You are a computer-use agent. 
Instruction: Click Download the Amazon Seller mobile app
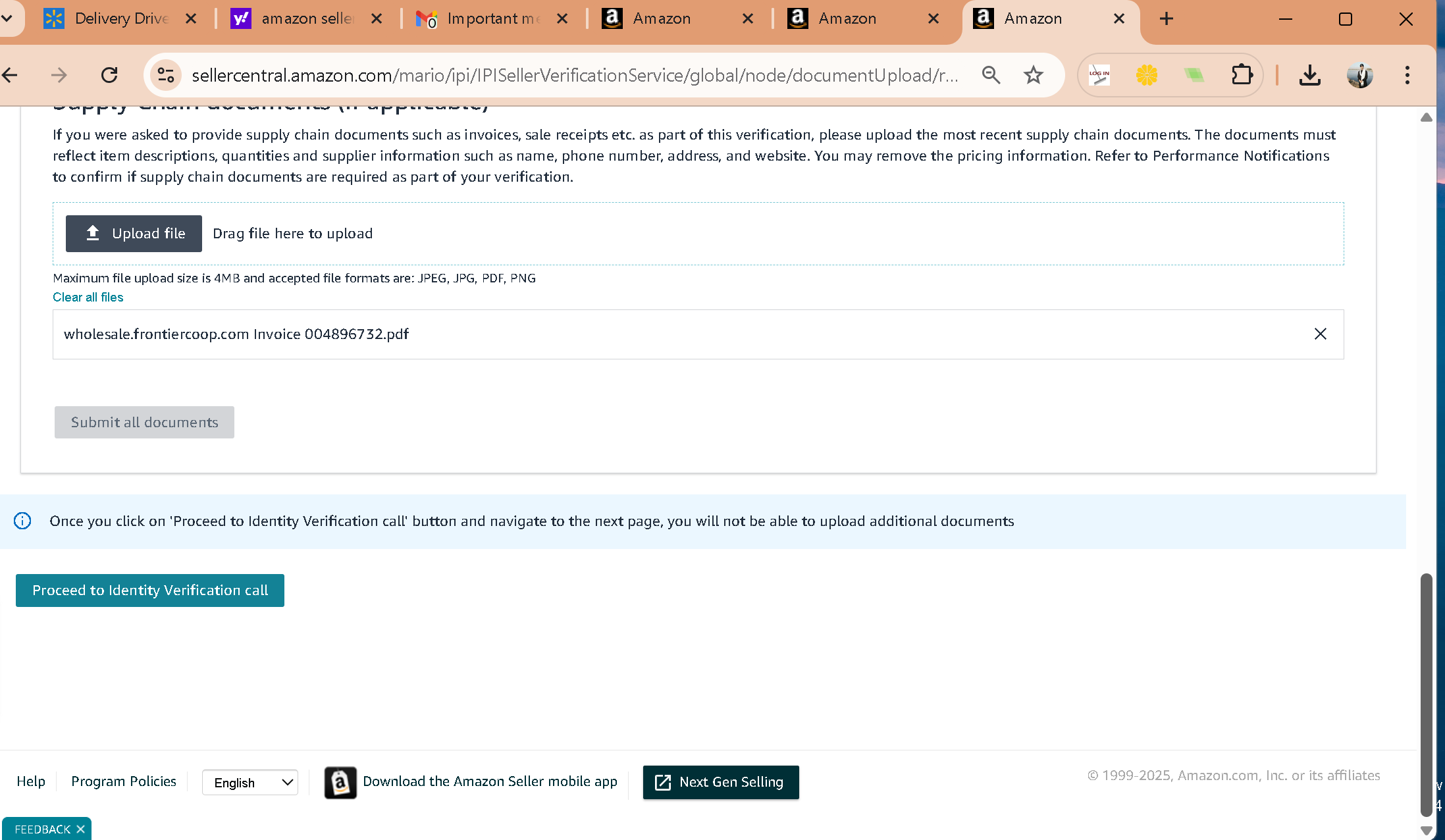490,781
